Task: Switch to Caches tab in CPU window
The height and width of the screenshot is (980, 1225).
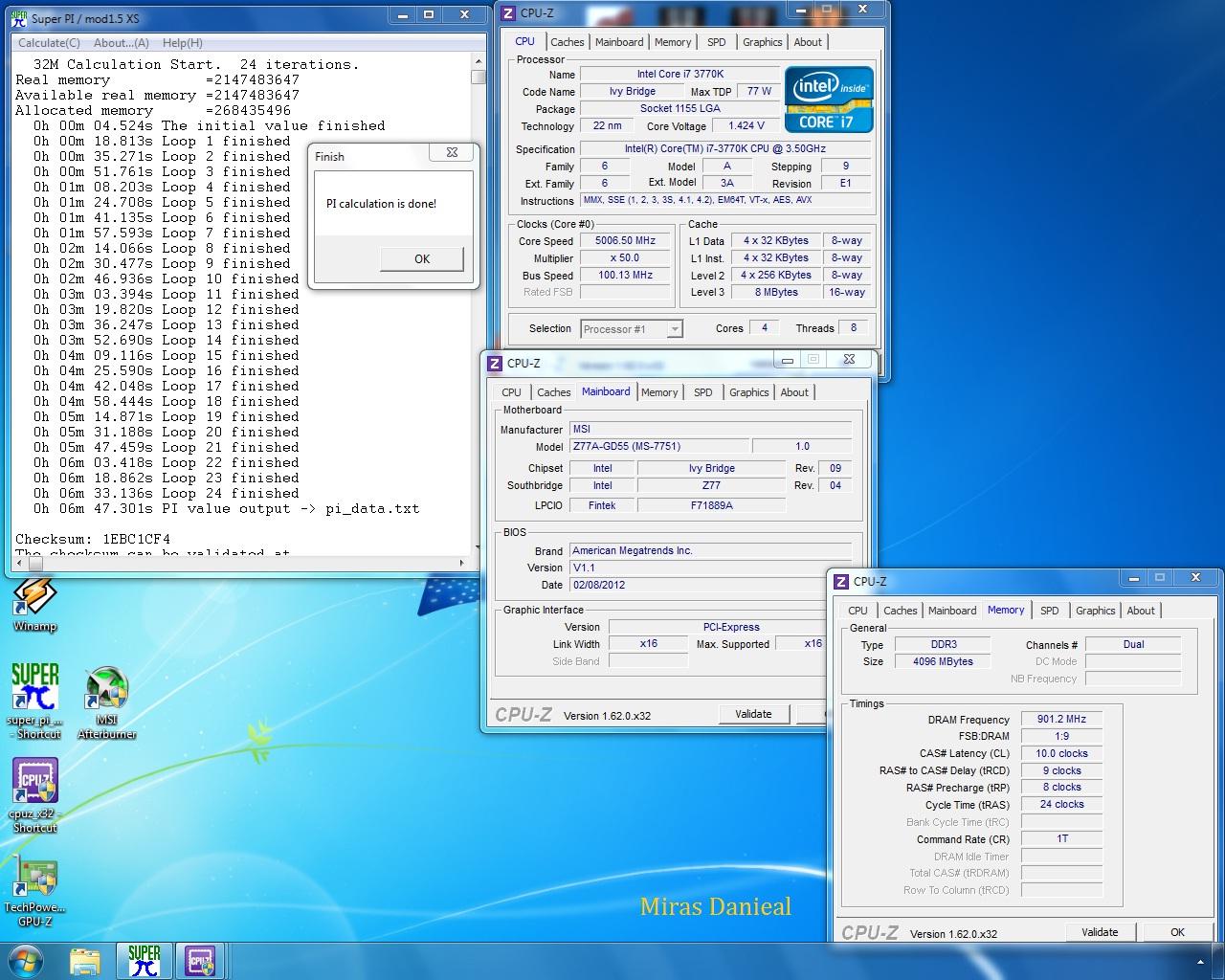Action: 567,42
